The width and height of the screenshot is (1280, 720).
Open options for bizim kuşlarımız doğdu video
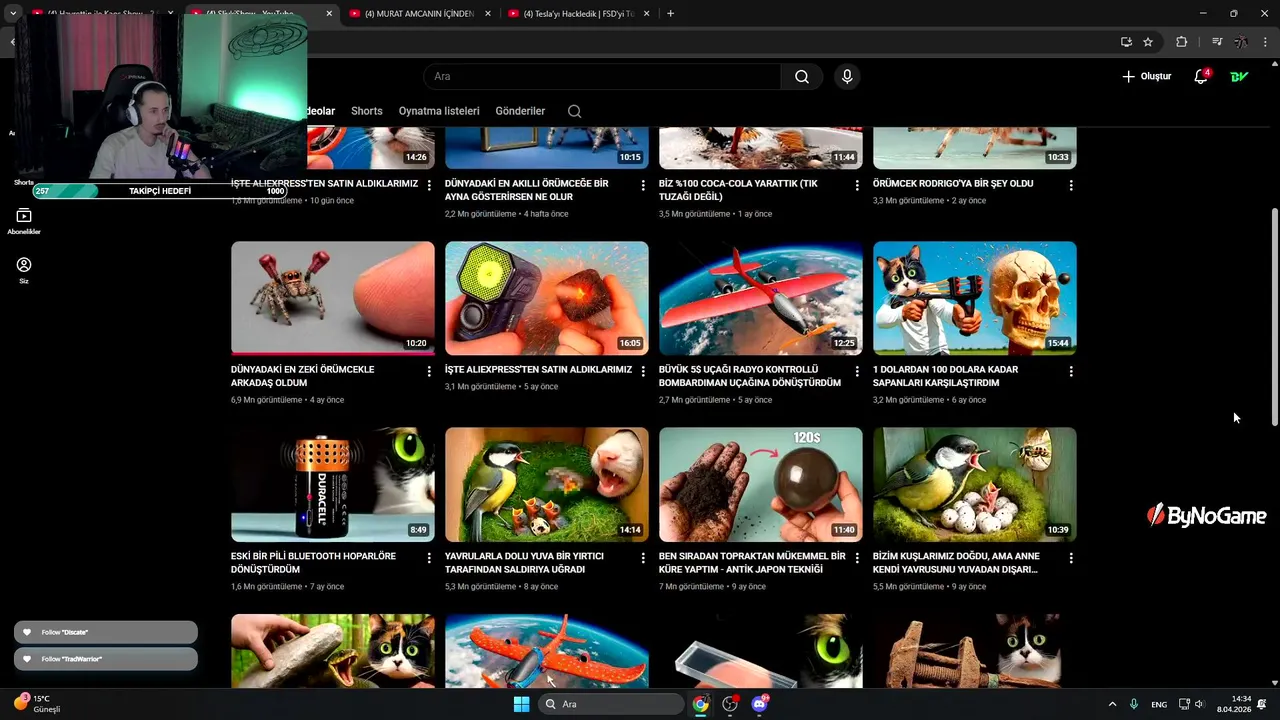(x=1071, y=558)
